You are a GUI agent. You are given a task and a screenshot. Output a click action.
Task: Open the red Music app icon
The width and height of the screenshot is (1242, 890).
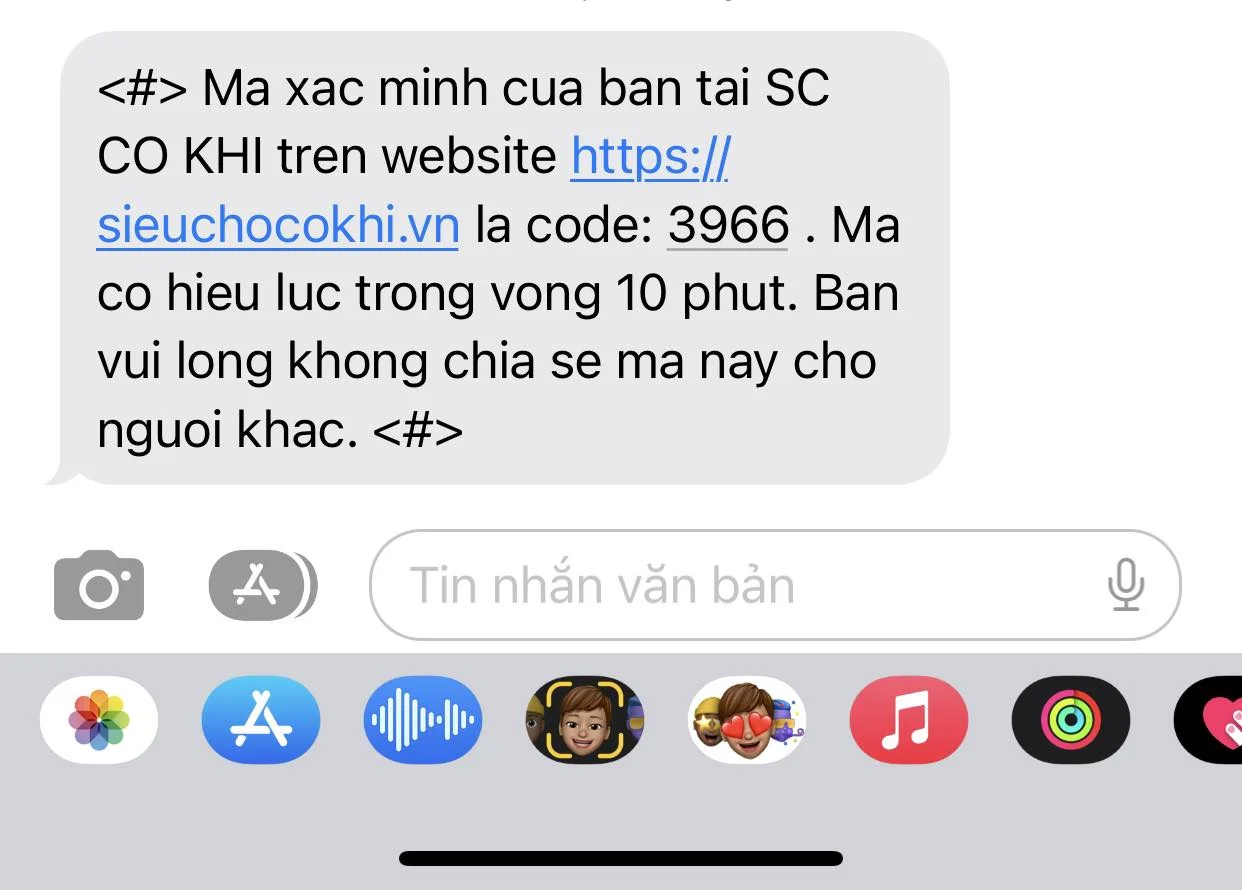coord(909,720)
